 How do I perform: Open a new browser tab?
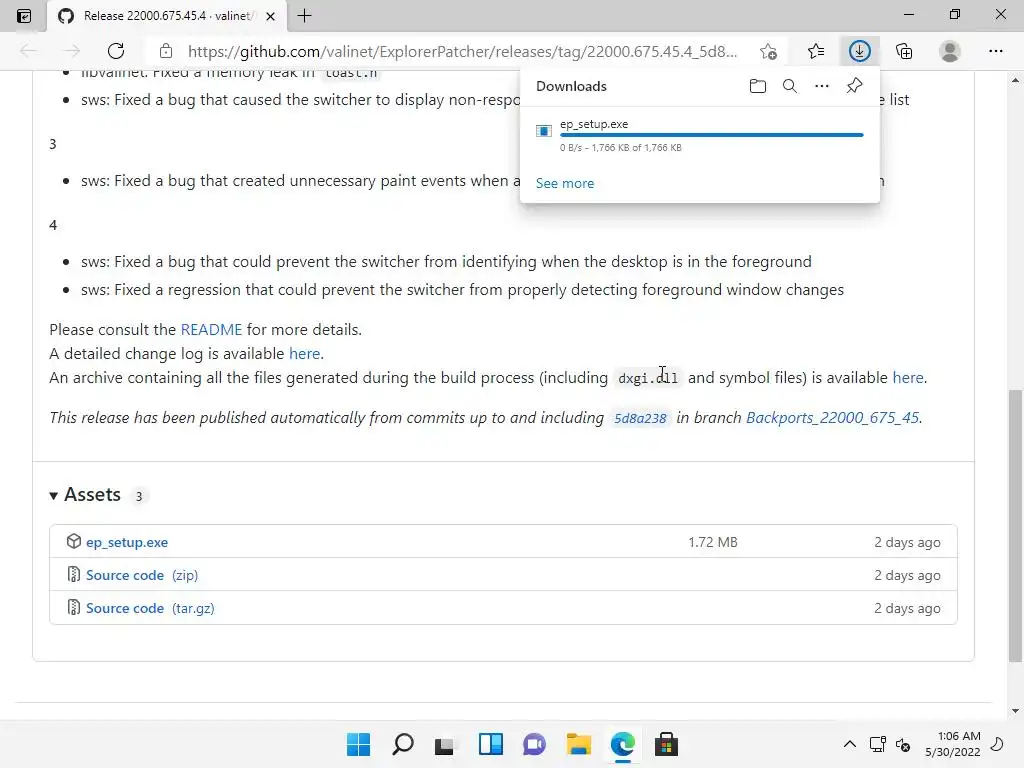tap(304, 16)
